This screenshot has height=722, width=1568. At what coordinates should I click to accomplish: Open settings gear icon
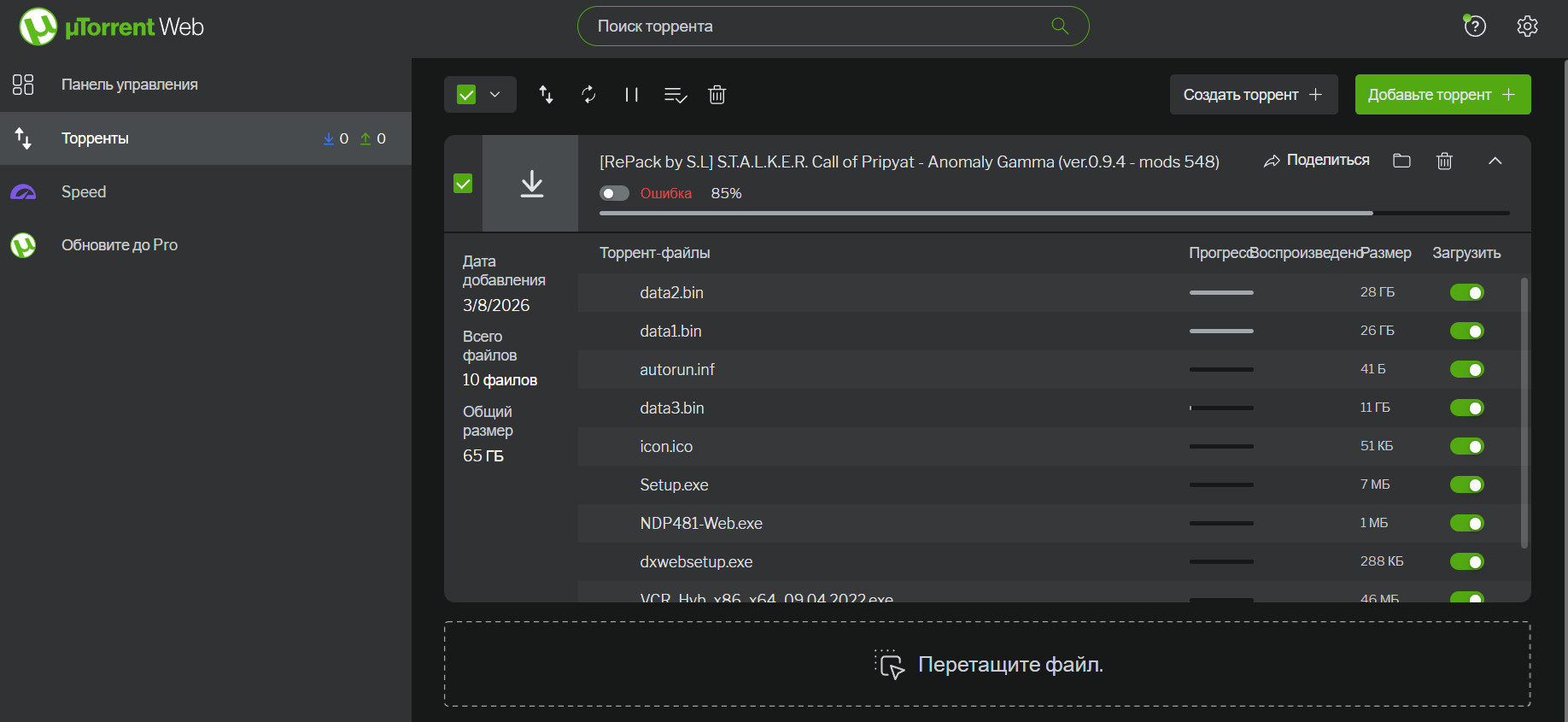coord(1527,26)
